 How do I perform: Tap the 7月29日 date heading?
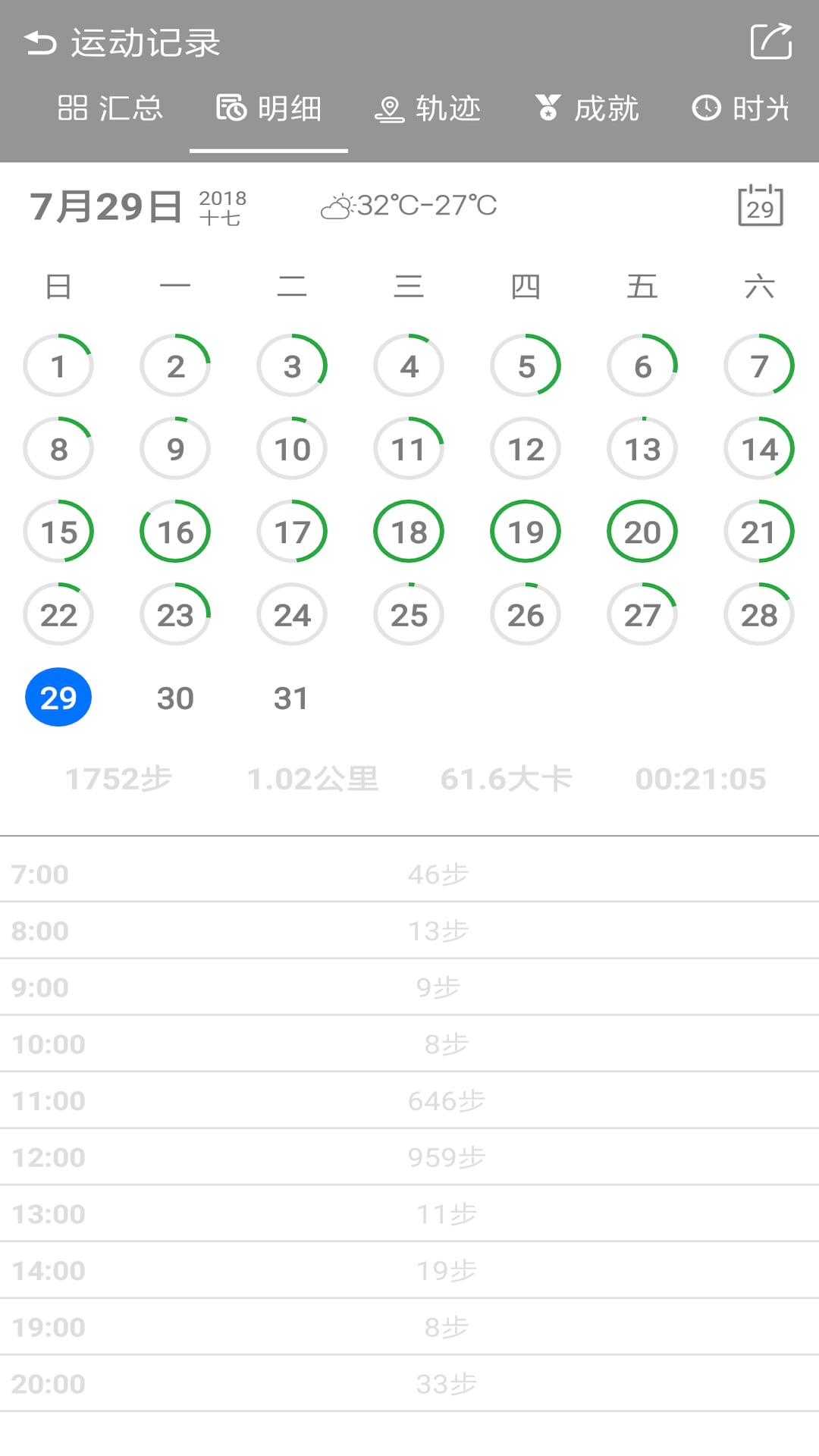106,206
